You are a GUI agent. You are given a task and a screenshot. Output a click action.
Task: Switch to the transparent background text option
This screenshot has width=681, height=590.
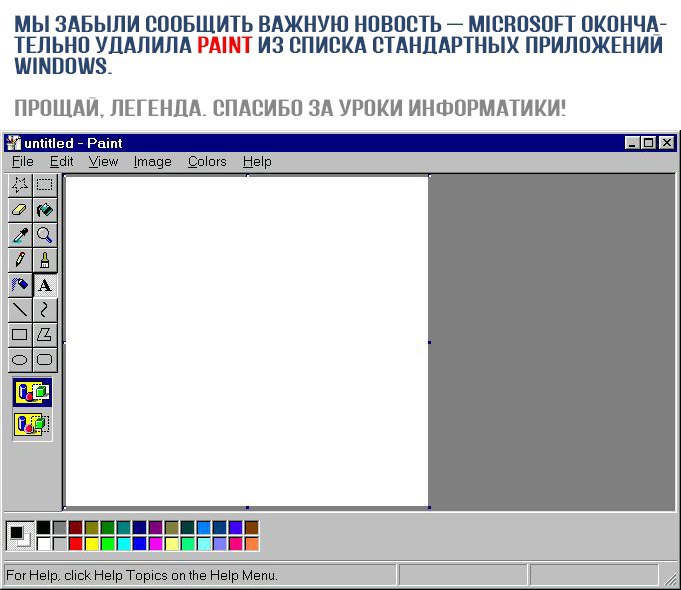pos(33,424)
